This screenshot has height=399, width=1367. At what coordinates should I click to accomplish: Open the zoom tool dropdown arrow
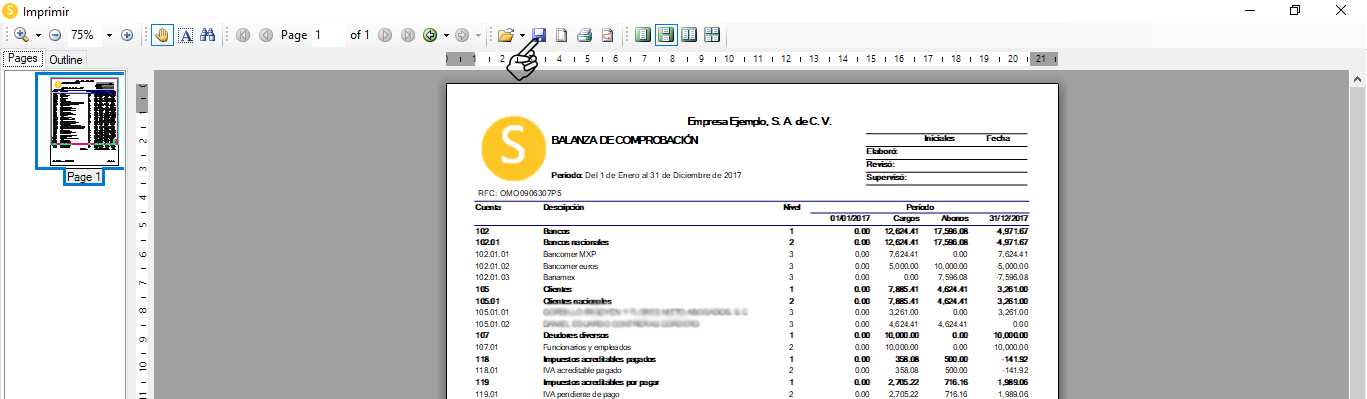click(x=38, y=35)
